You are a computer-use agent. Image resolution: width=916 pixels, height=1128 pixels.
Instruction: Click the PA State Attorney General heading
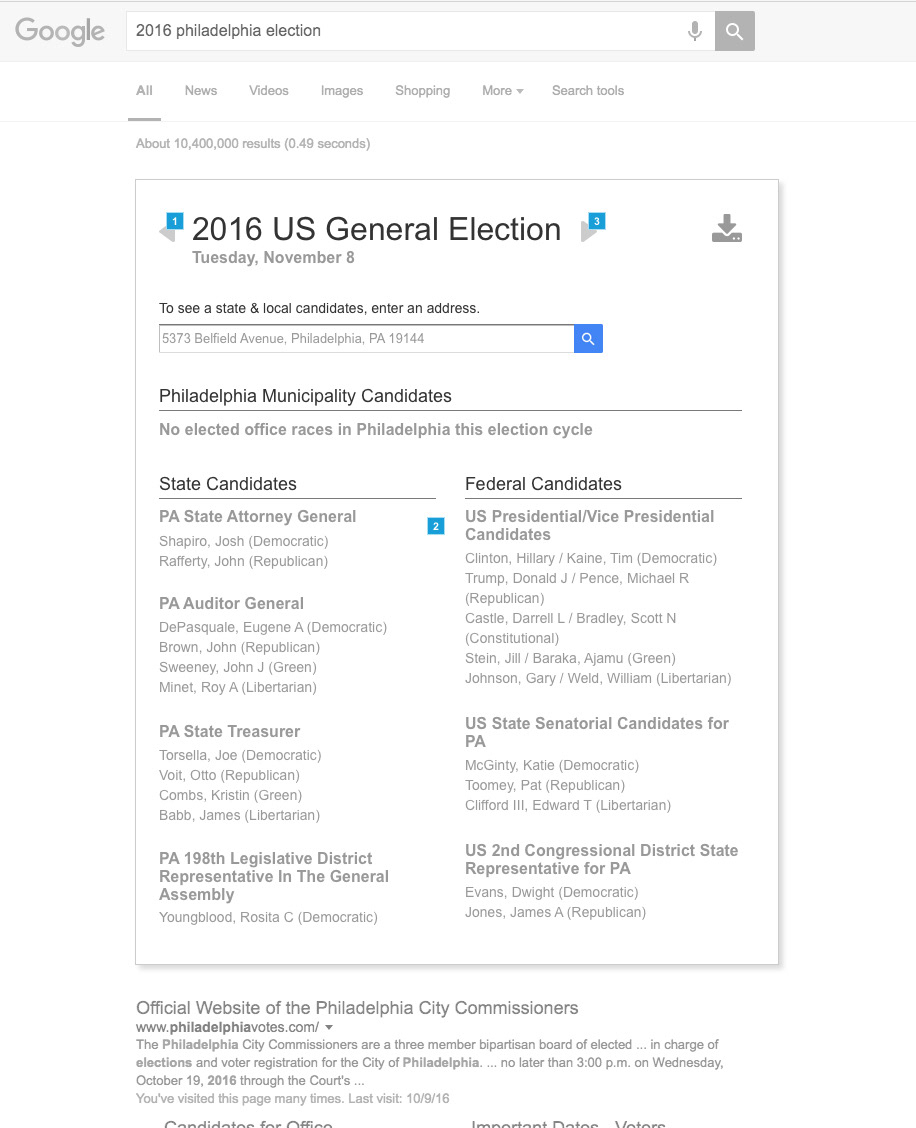click(x=257, y=517)
